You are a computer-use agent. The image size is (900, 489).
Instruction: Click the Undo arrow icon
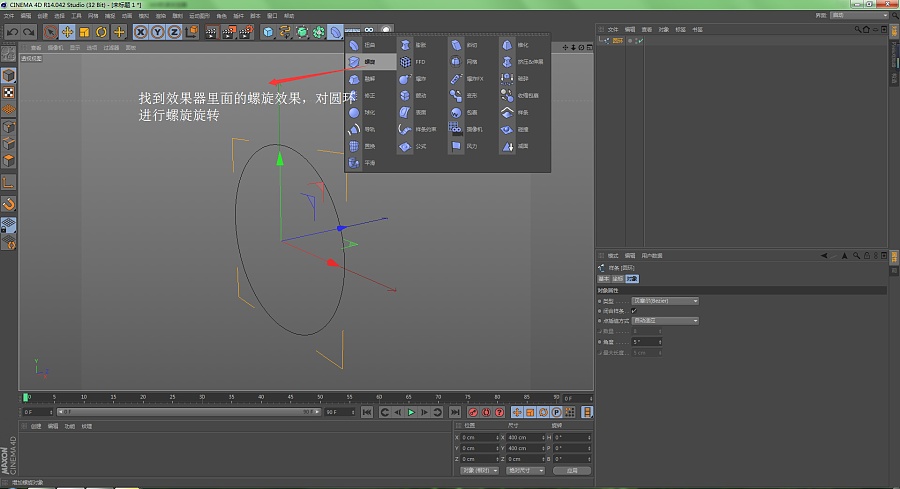tap(13, 32)
